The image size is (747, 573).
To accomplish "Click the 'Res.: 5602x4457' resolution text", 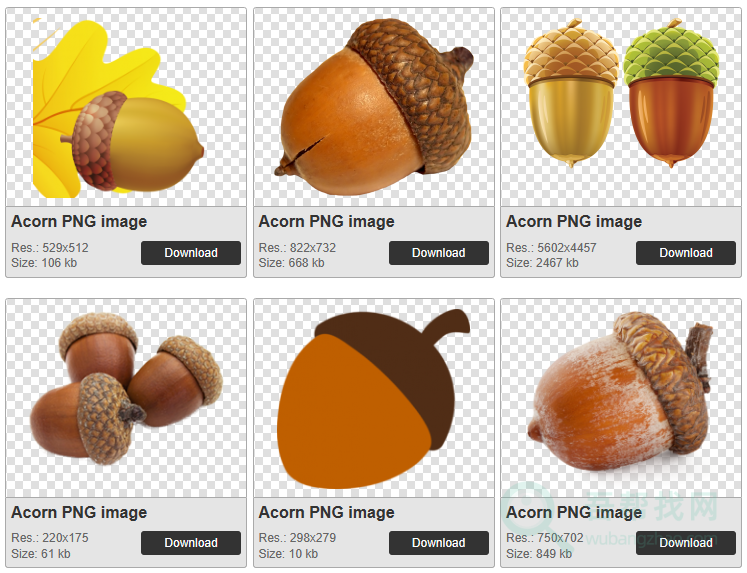I will pos(551,248).
